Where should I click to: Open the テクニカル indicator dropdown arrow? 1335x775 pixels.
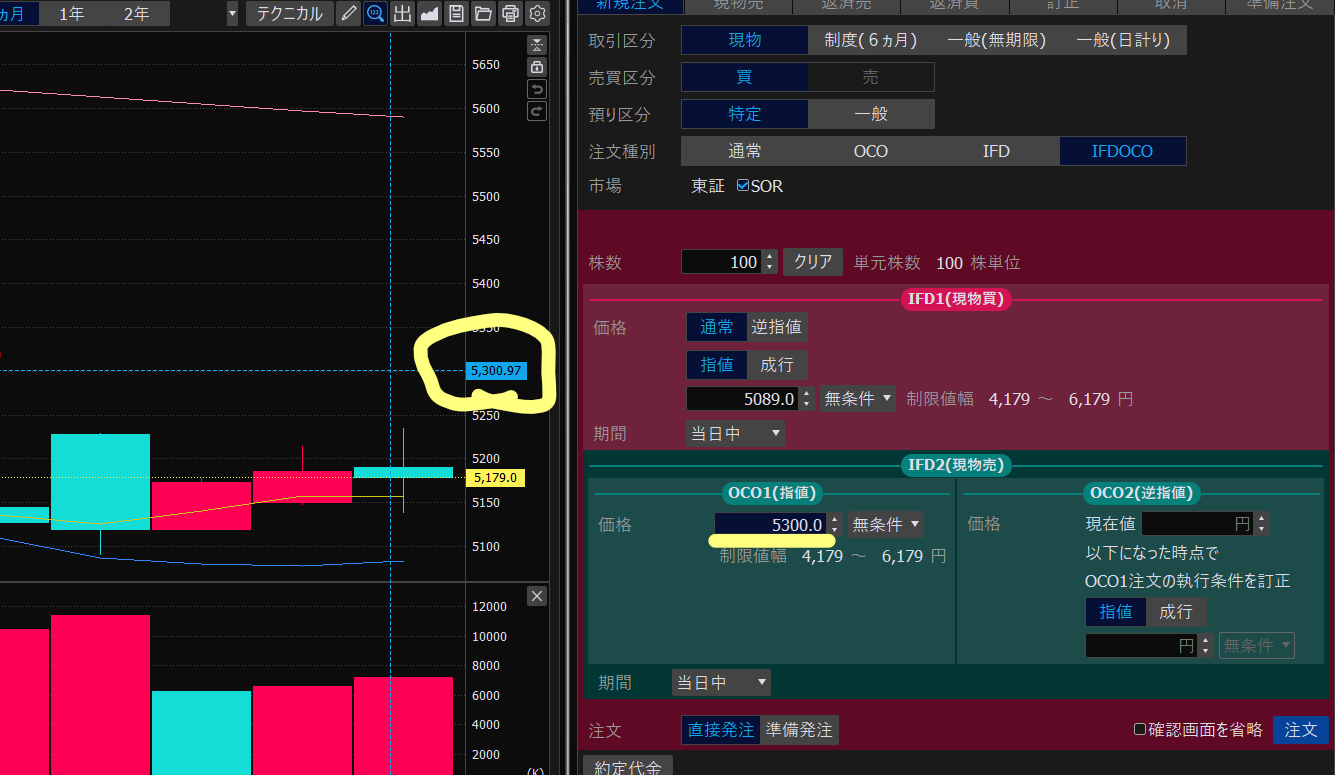(x=232, y=14)
